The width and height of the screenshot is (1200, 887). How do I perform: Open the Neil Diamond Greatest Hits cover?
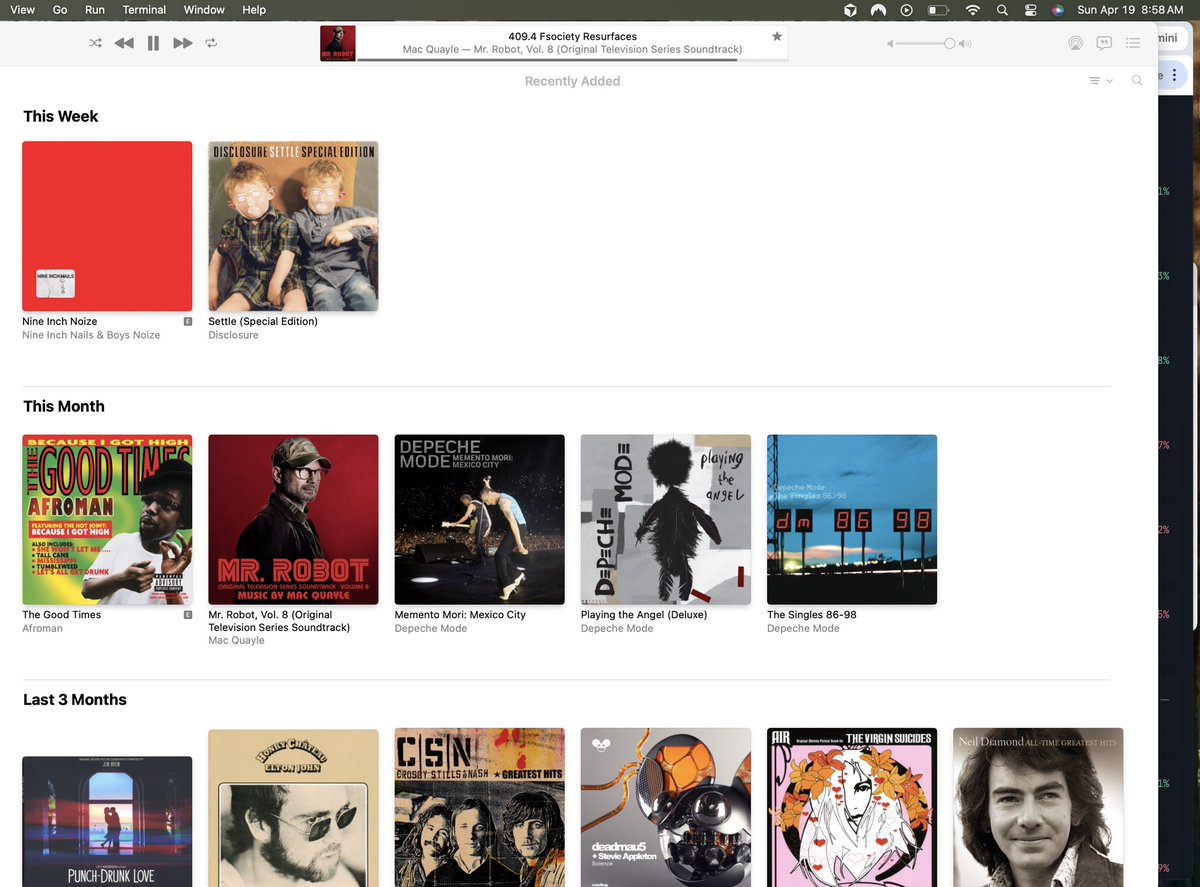[1038, 808]
